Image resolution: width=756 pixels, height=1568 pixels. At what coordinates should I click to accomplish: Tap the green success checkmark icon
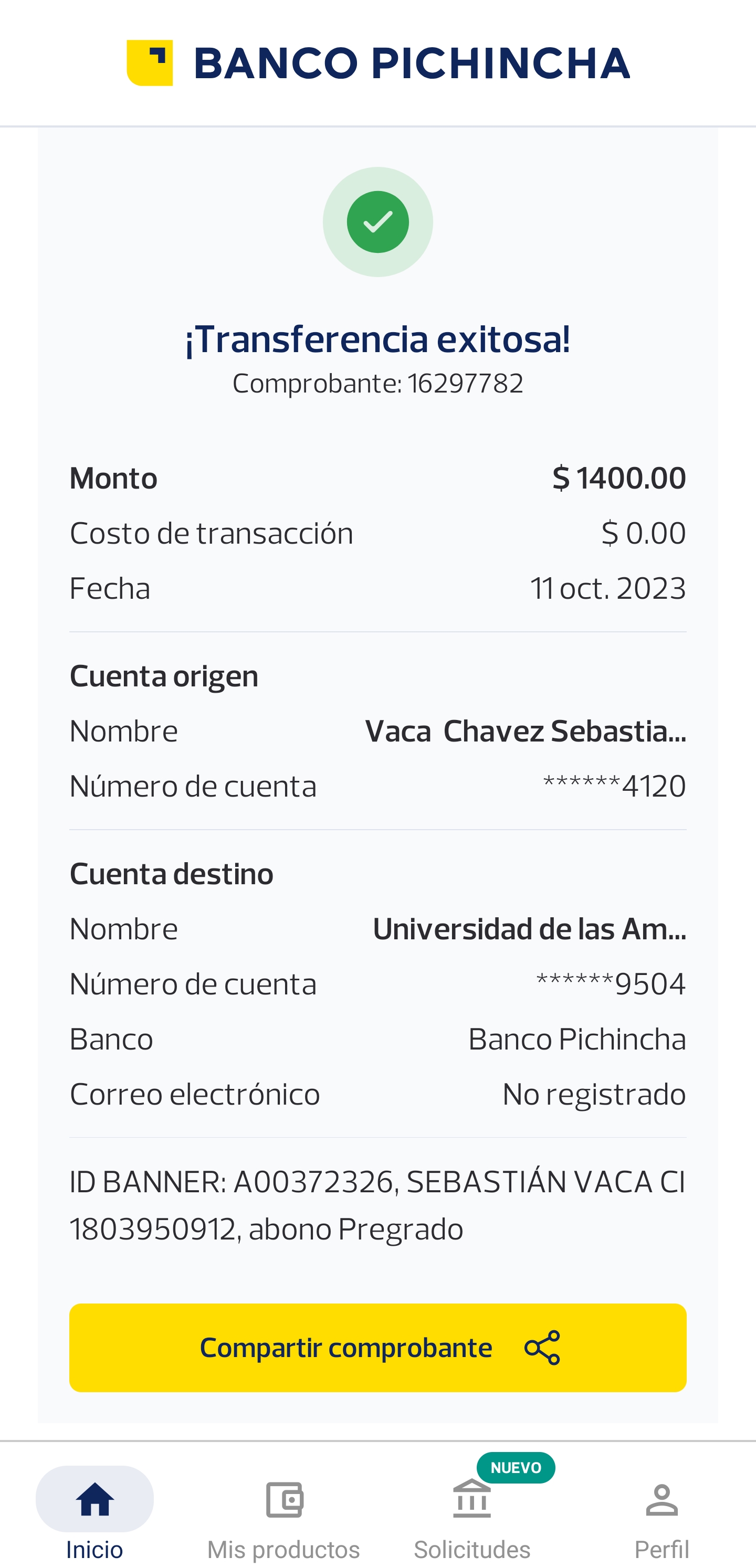(377, 222)
